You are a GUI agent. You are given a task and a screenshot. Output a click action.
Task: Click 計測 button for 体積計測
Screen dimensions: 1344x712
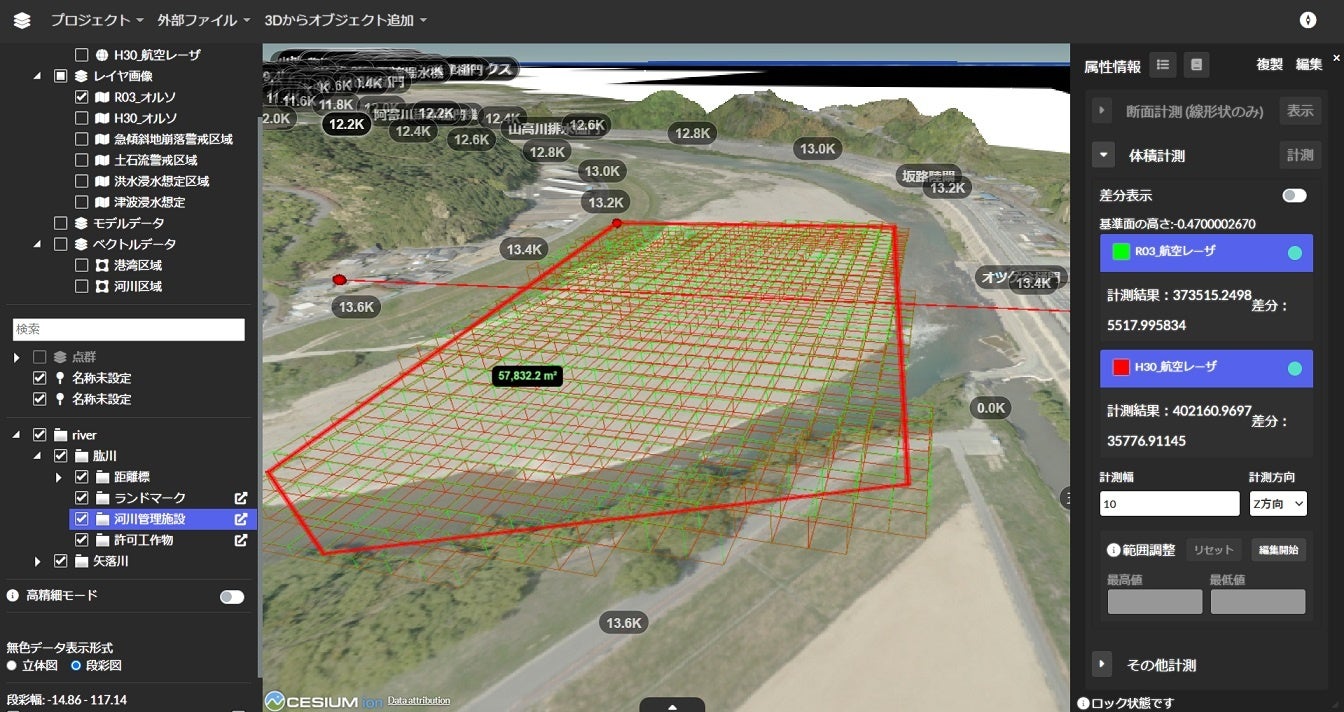1300,155
